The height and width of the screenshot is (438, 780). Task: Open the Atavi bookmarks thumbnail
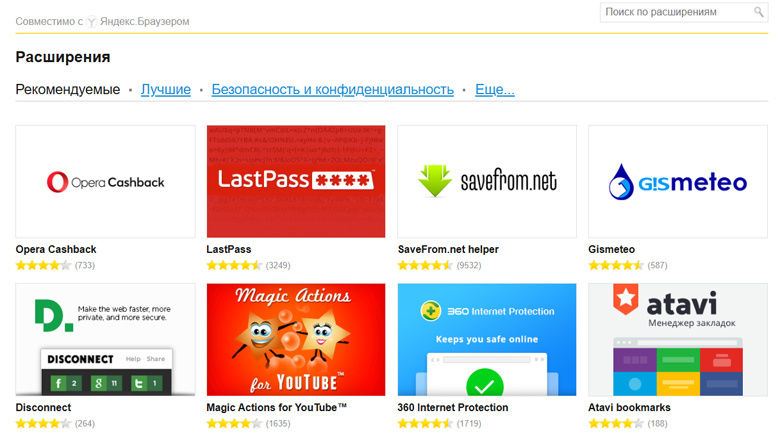tap(678, 339)
